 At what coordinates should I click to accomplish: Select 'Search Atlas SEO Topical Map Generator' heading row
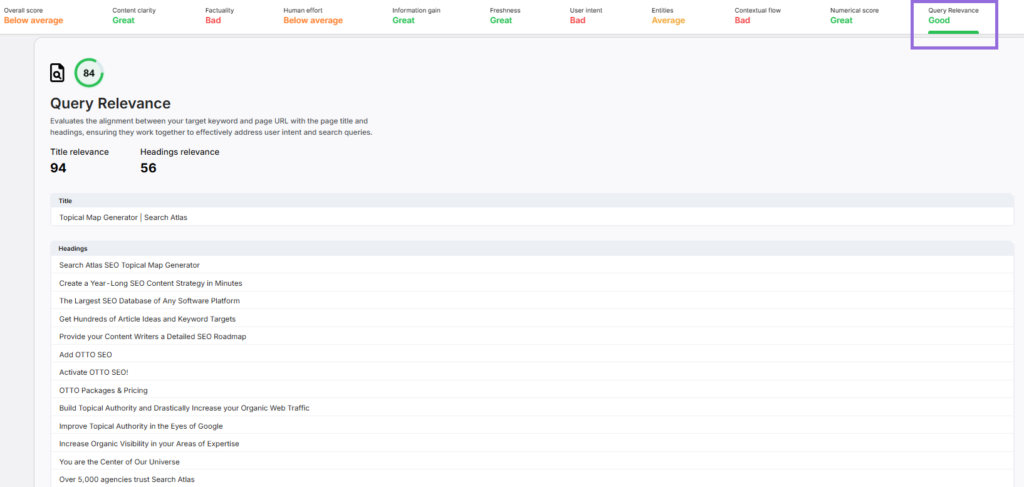pyautogui.click(x=532, y=265)
